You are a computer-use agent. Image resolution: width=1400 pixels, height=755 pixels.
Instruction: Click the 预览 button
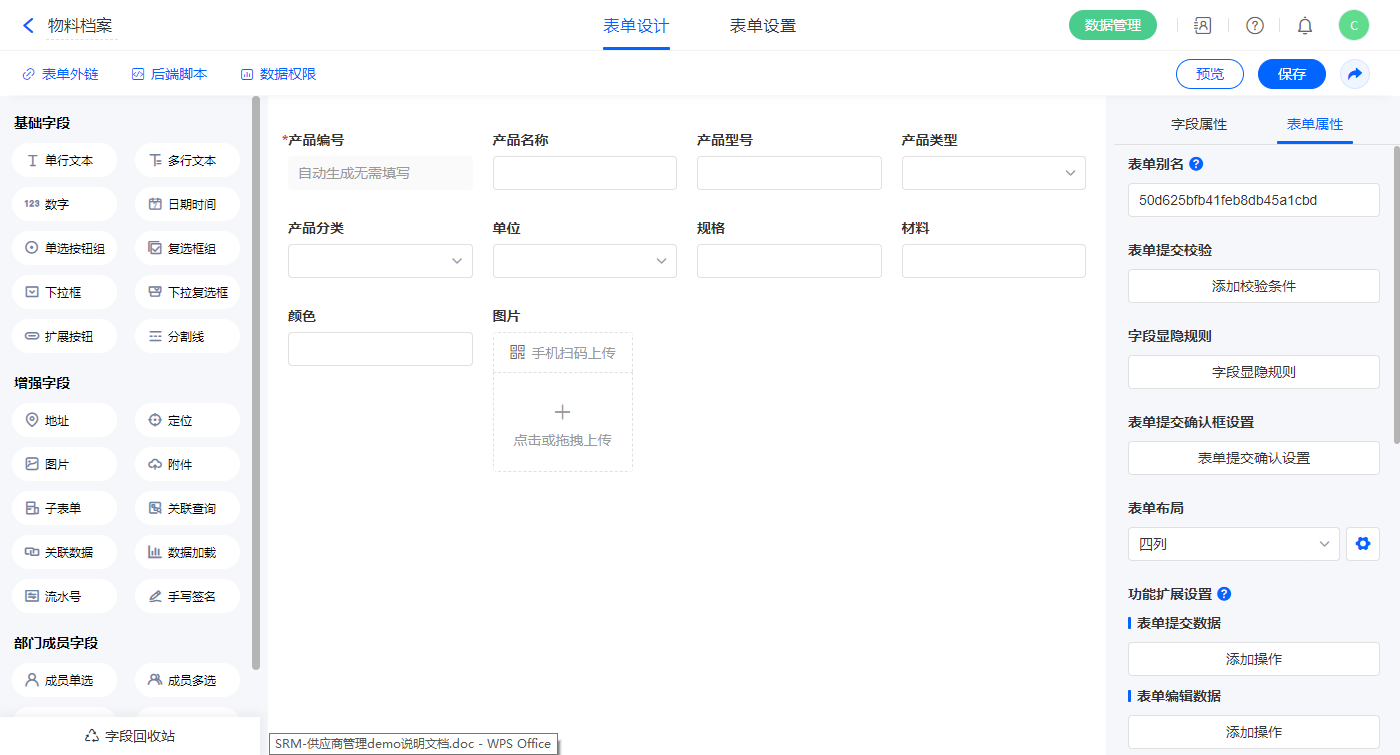[x=1209, y=74]
